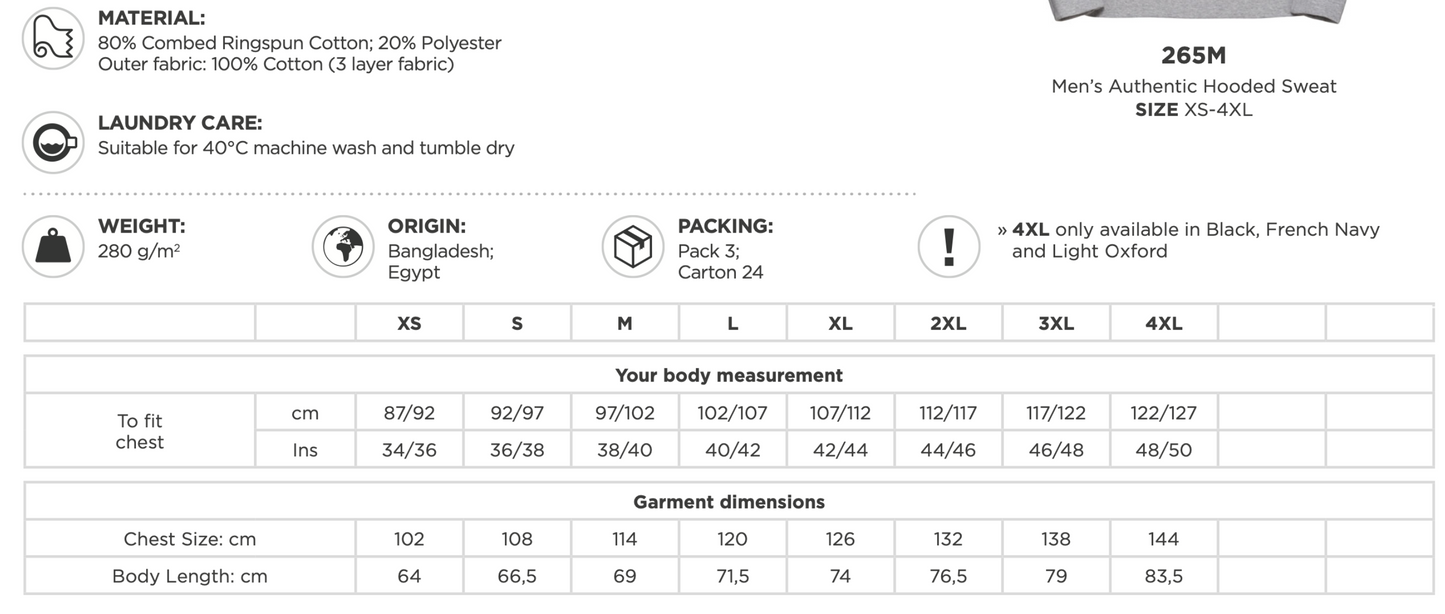This screenshot has width=1445, height=614.
Task: Click the packing box icon
Action: pos(633,246)
